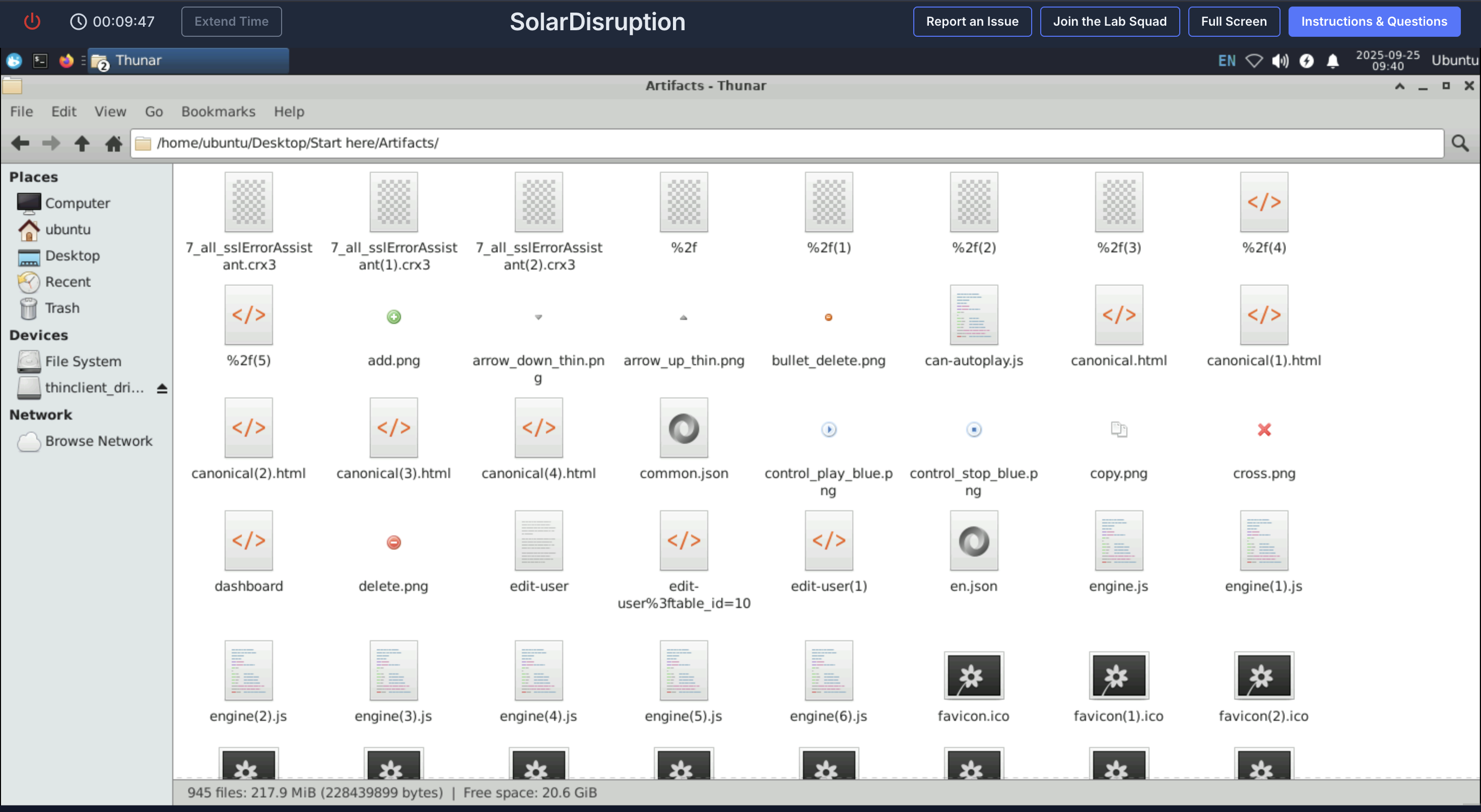The height and width of the screenshot is (812, 1481).
Task: Click the volume icon in system tray
Action: click(x=1280, y=60)
